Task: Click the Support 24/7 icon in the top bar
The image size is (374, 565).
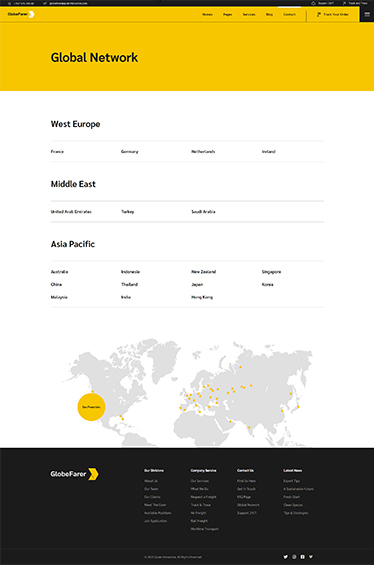Action: click(313, 3)
